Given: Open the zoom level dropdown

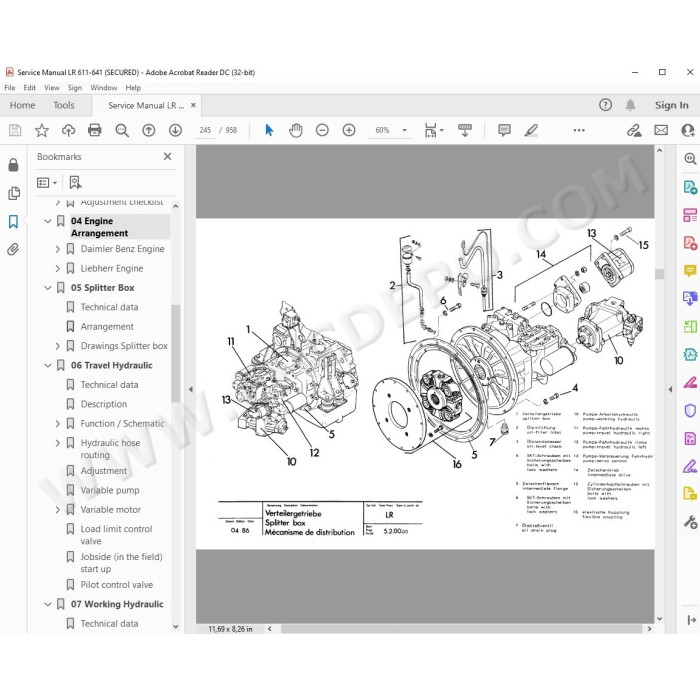Looking at the screenshot, I should 404,130.
